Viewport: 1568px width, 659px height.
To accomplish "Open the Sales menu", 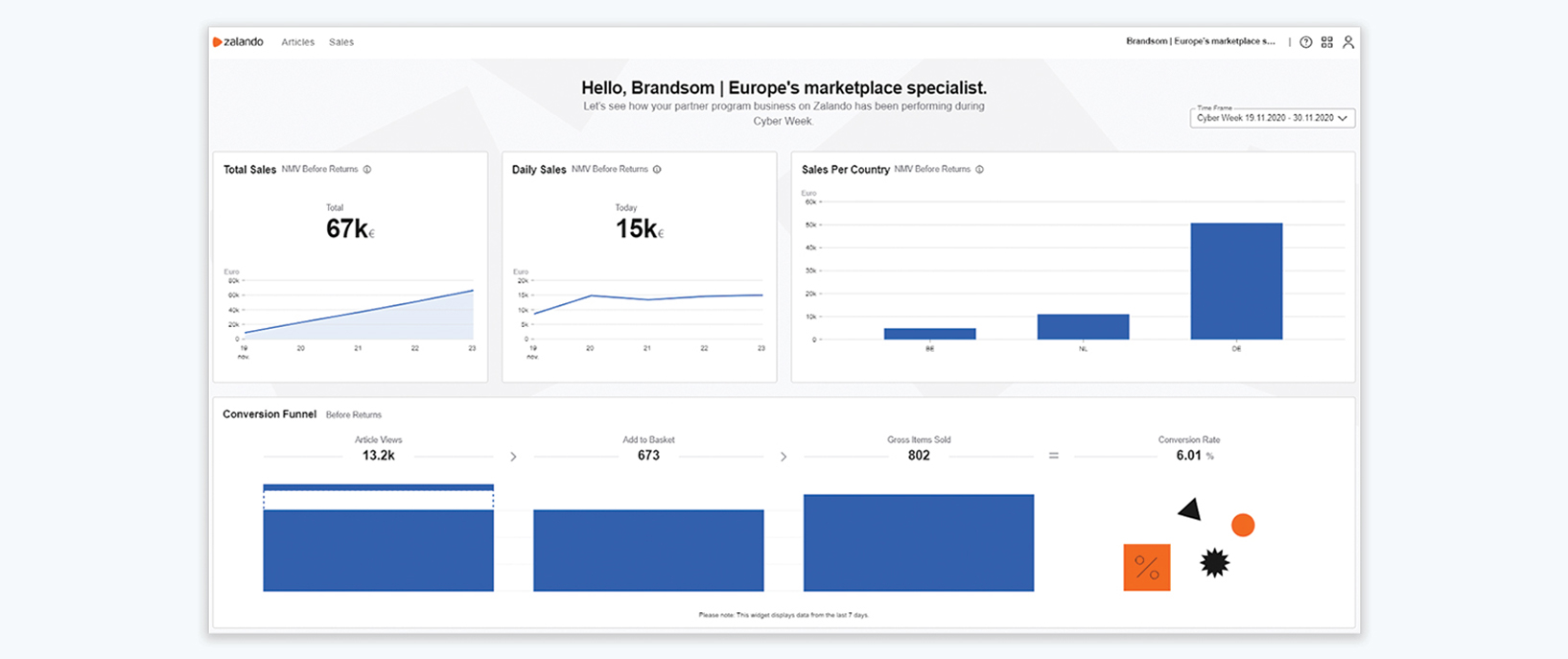I will (x=341, y=42).
